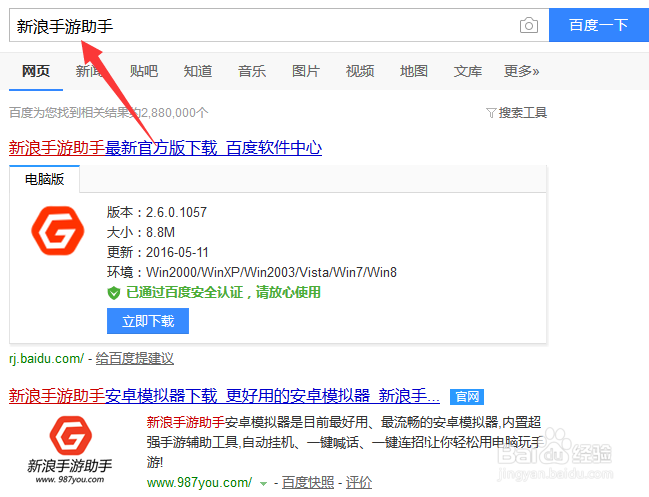This screenshot has height=497, width=649.
Task: Click the size text 大小：8.8M
Action: tap(141, 232)
